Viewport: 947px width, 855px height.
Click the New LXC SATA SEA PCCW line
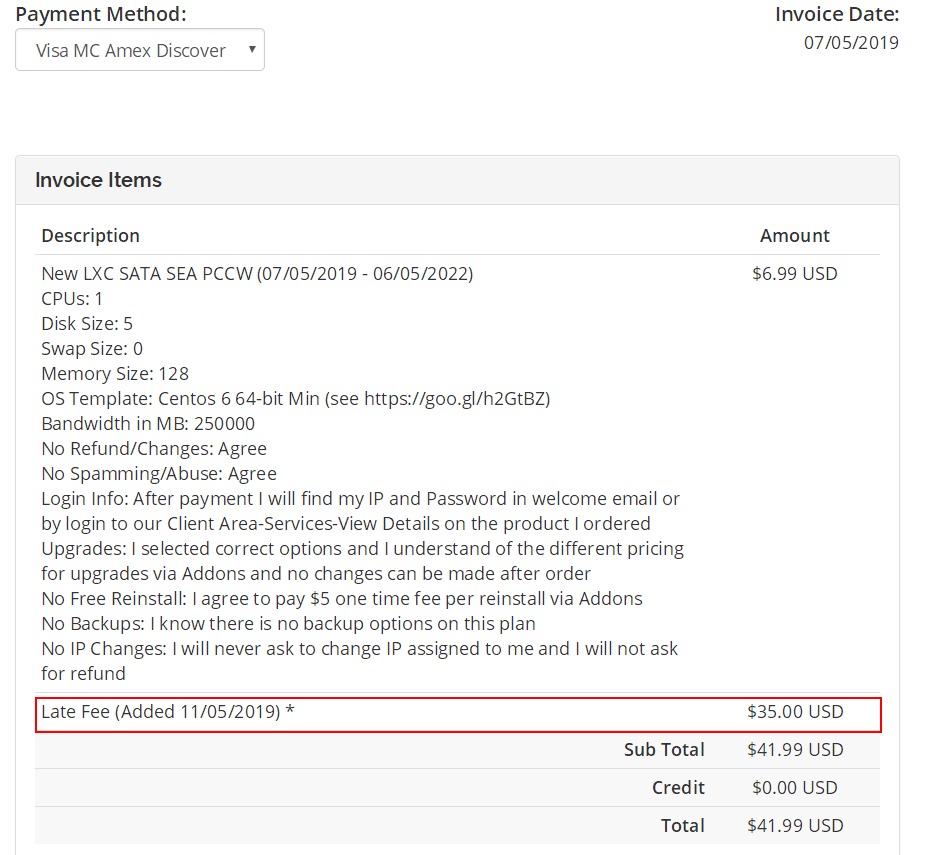point(257,274)
